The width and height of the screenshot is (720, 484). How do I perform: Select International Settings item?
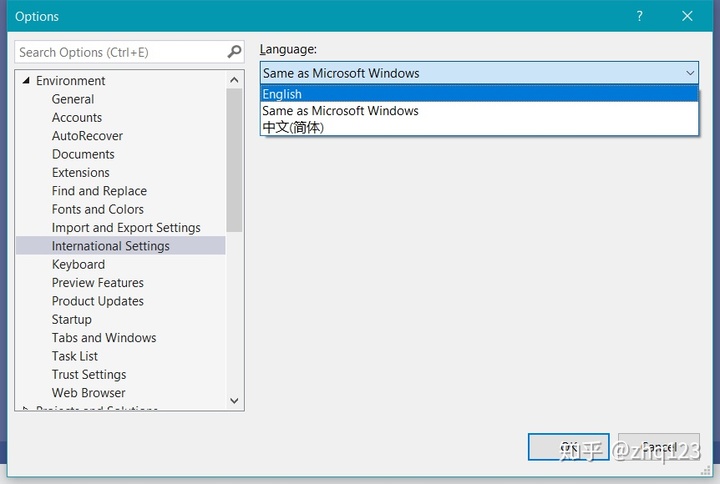point(121,246)
